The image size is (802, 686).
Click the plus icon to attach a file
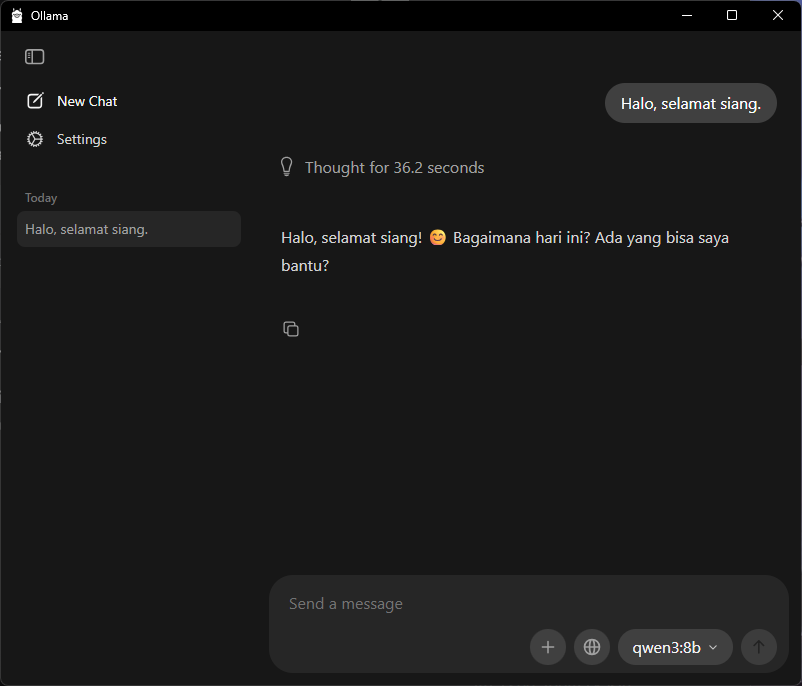(x=548, y=647)
